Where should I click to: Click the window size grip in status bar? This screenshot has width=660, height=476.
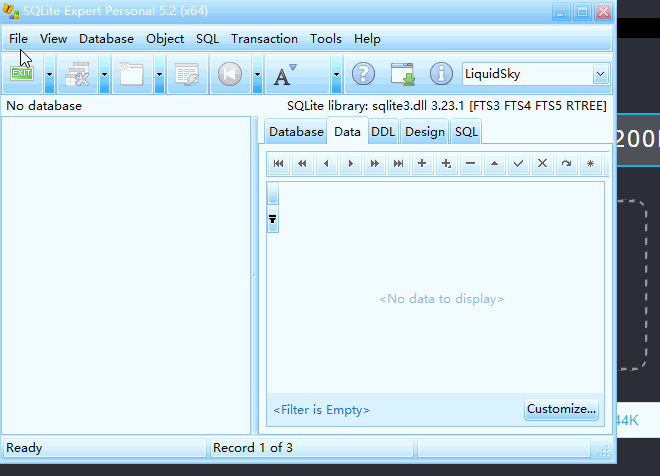[604, 451]
